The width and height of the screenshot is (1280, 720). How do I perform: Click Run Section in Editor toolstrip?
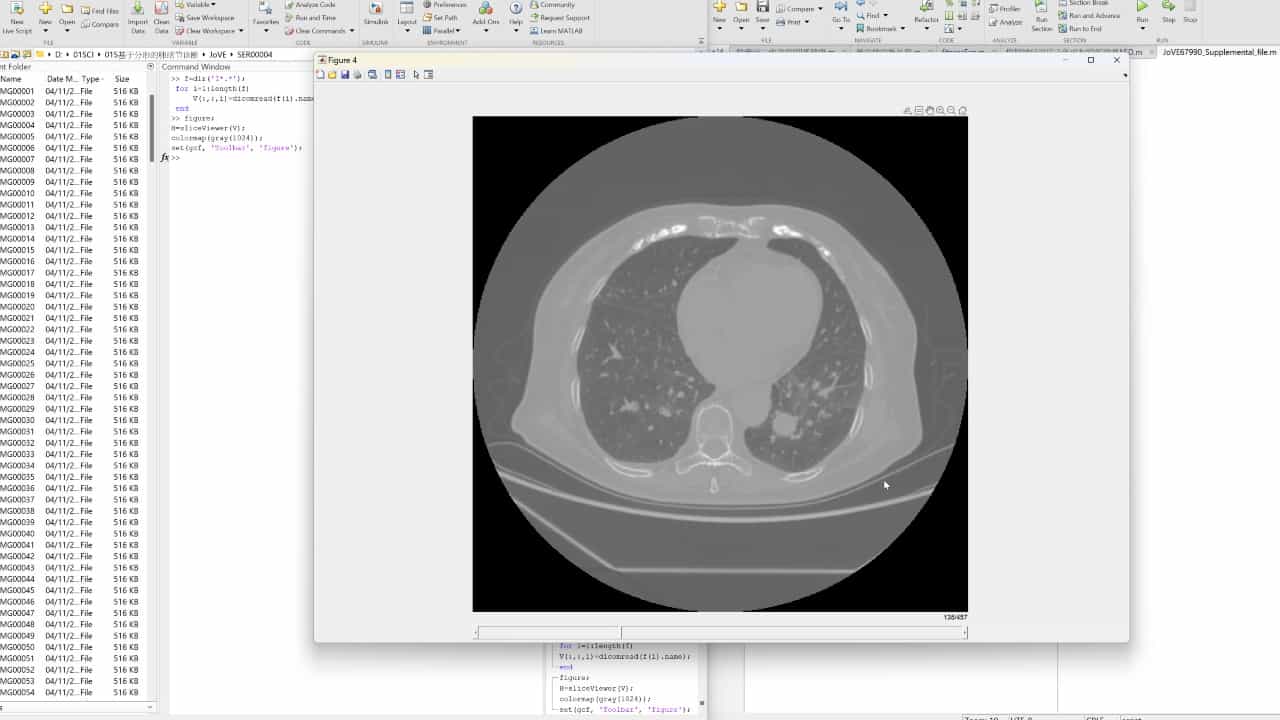1042,15
